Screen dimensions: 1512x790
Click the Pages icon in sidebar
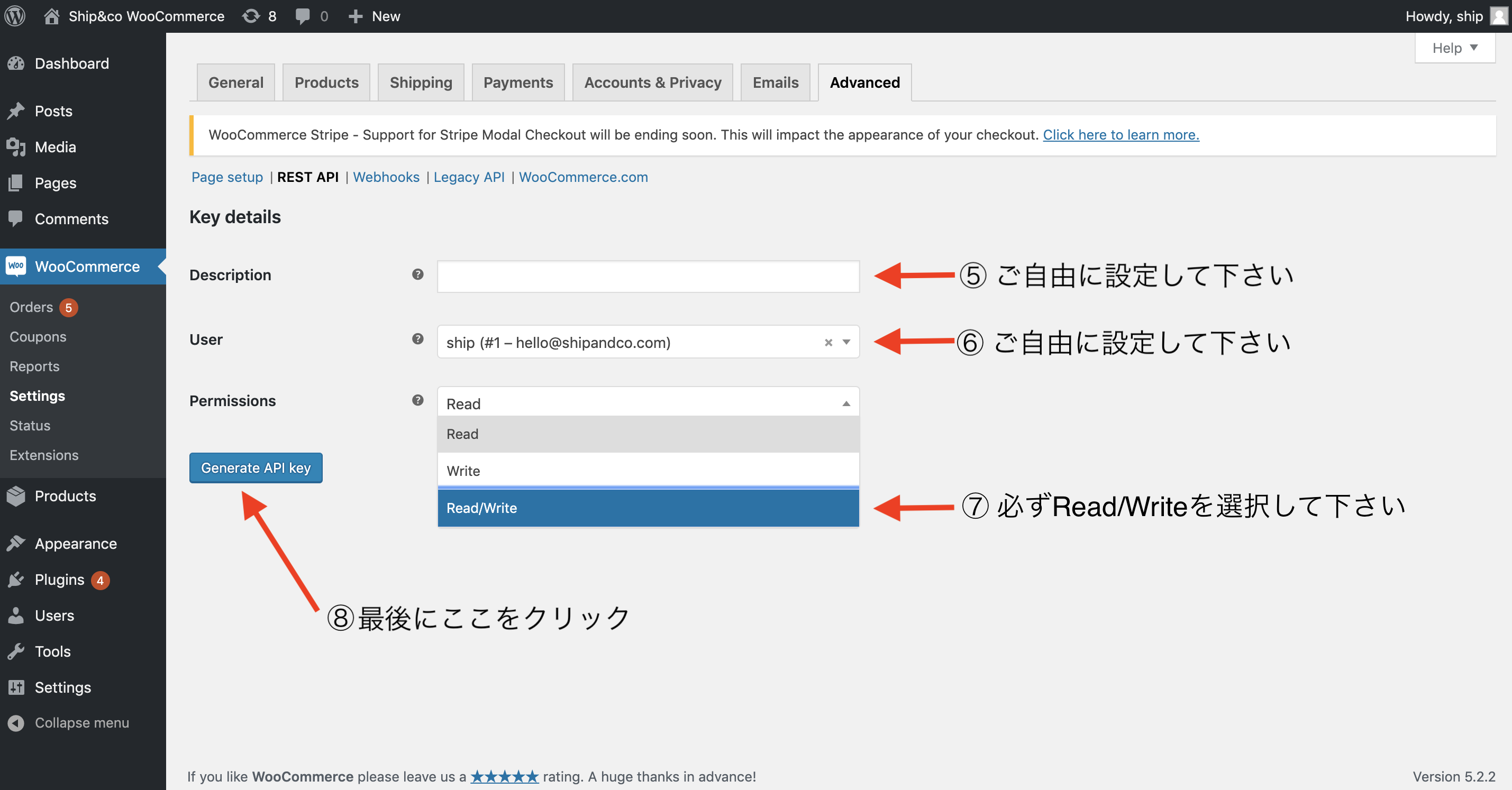click(x=16, y=183)
